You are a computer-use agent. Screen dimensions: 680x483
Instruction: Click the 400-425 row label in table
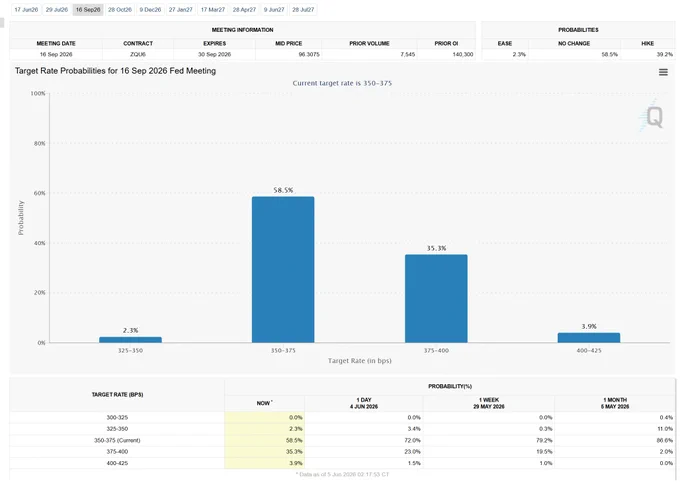pyautogui.click(x=117, y=463)
